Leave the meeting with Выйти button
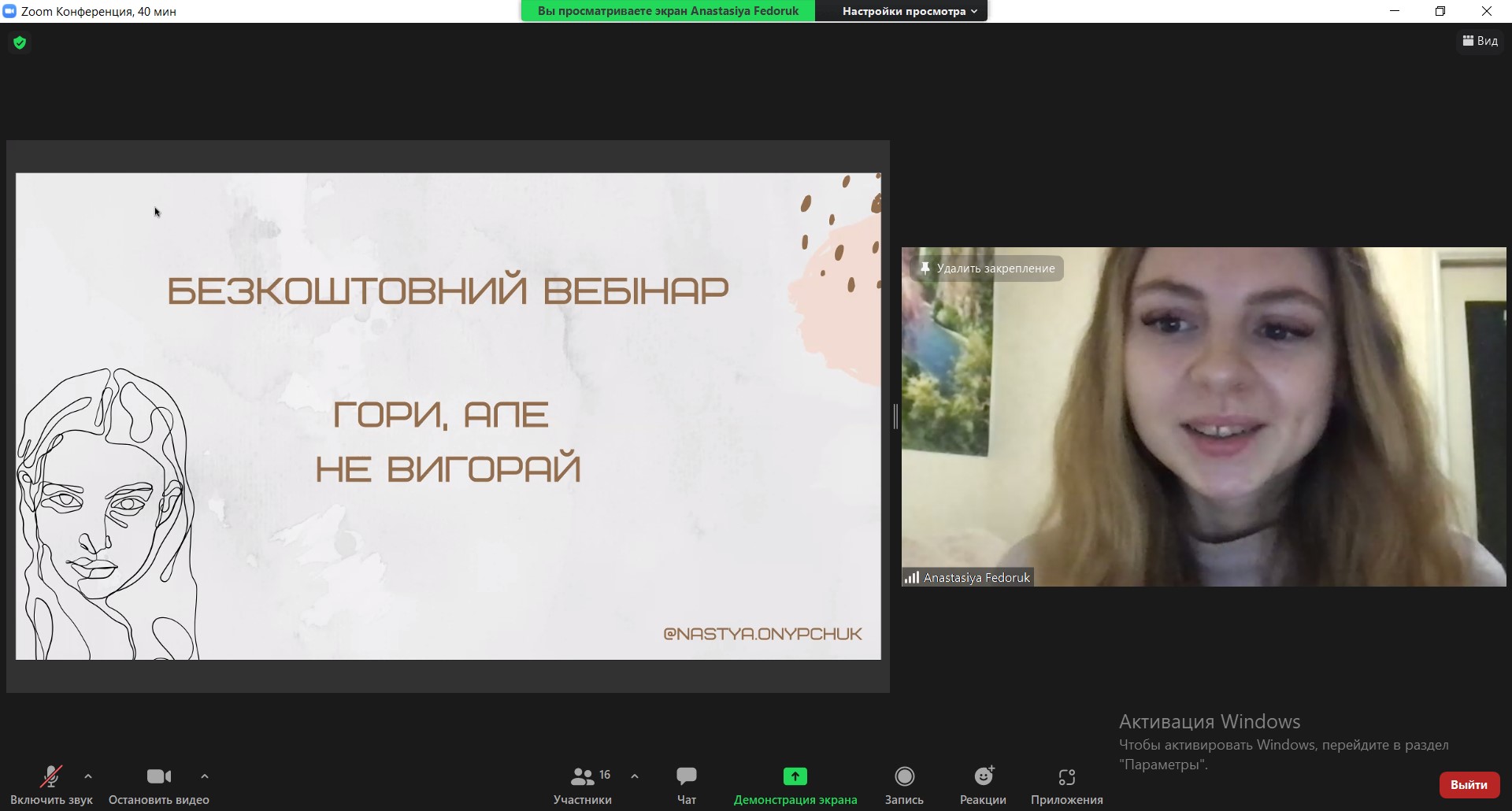Viewport: 1512px width, 811px height. point(1469,784)
